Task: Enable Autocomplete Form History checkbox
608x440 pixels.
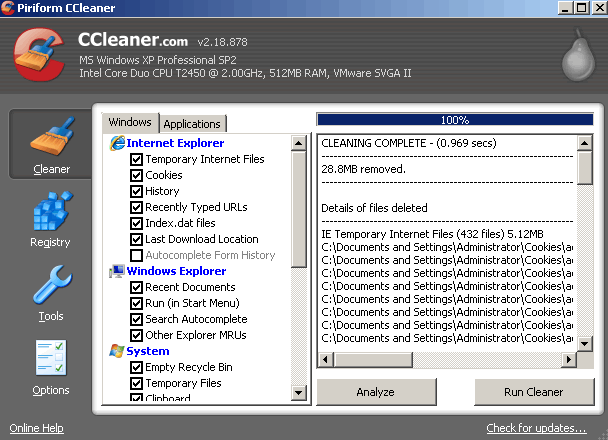Action: pos(136,255)
